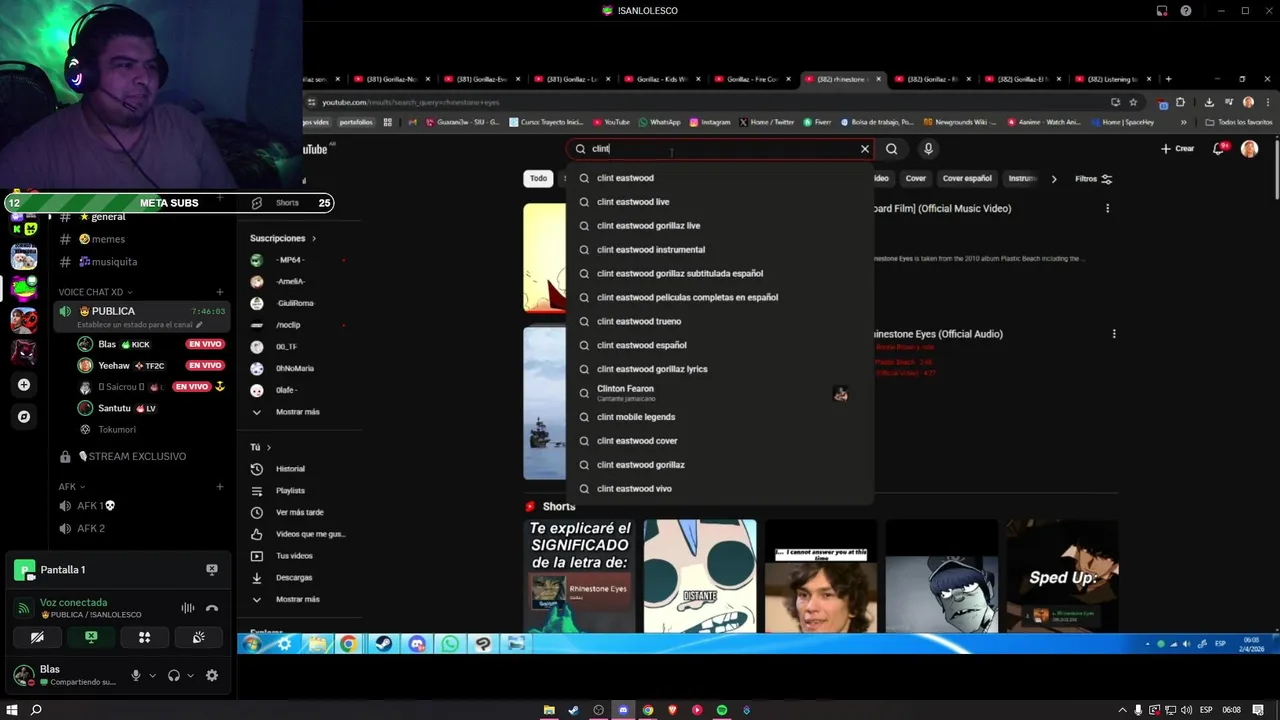Image resolution: width=1280 pixels, height=720 pixels.
Task: Open Discord activities launcher button
Action: 145,637
